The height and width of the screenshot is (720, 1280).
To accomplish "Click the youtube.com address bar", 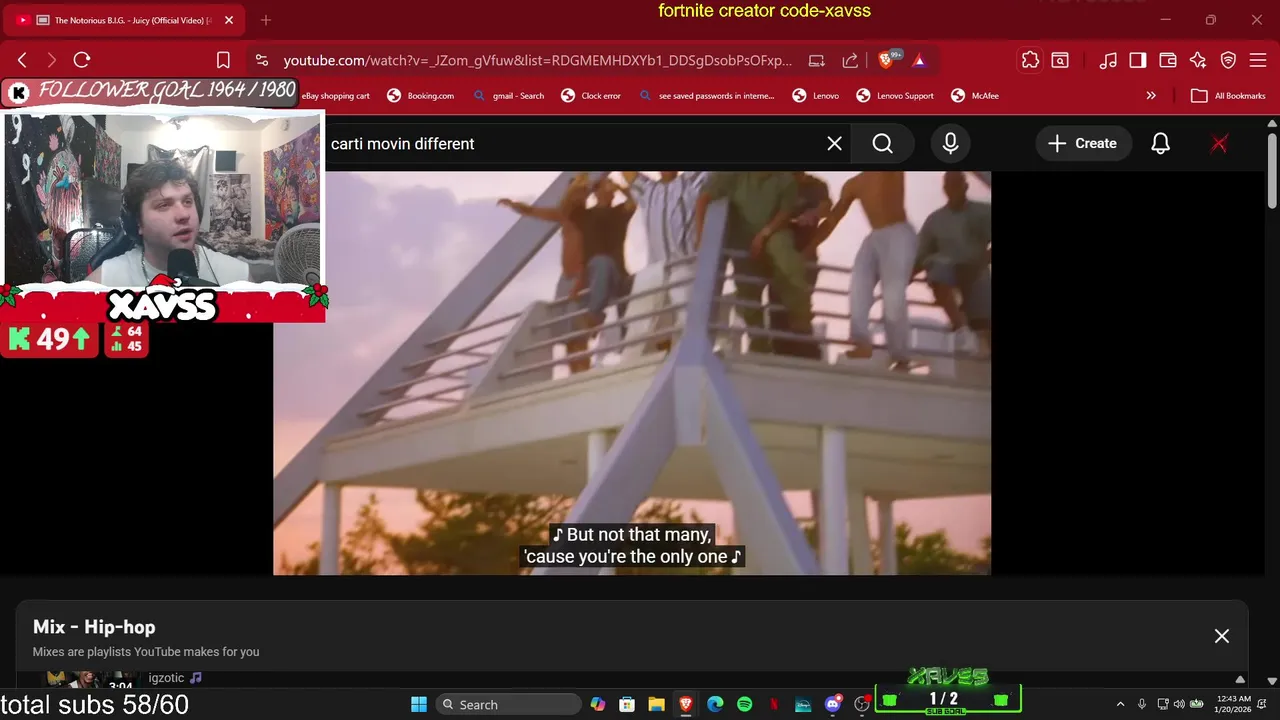I will pyautogui.click(x=538, y=60).
